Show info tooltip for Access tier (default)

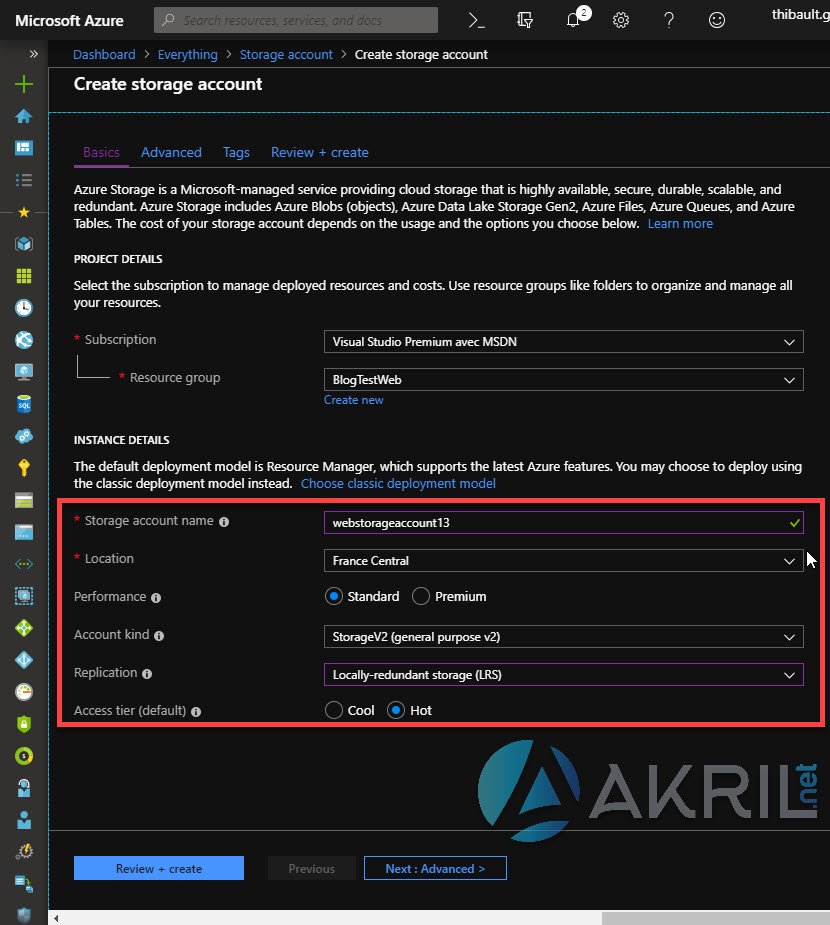(x=196, y=711)
